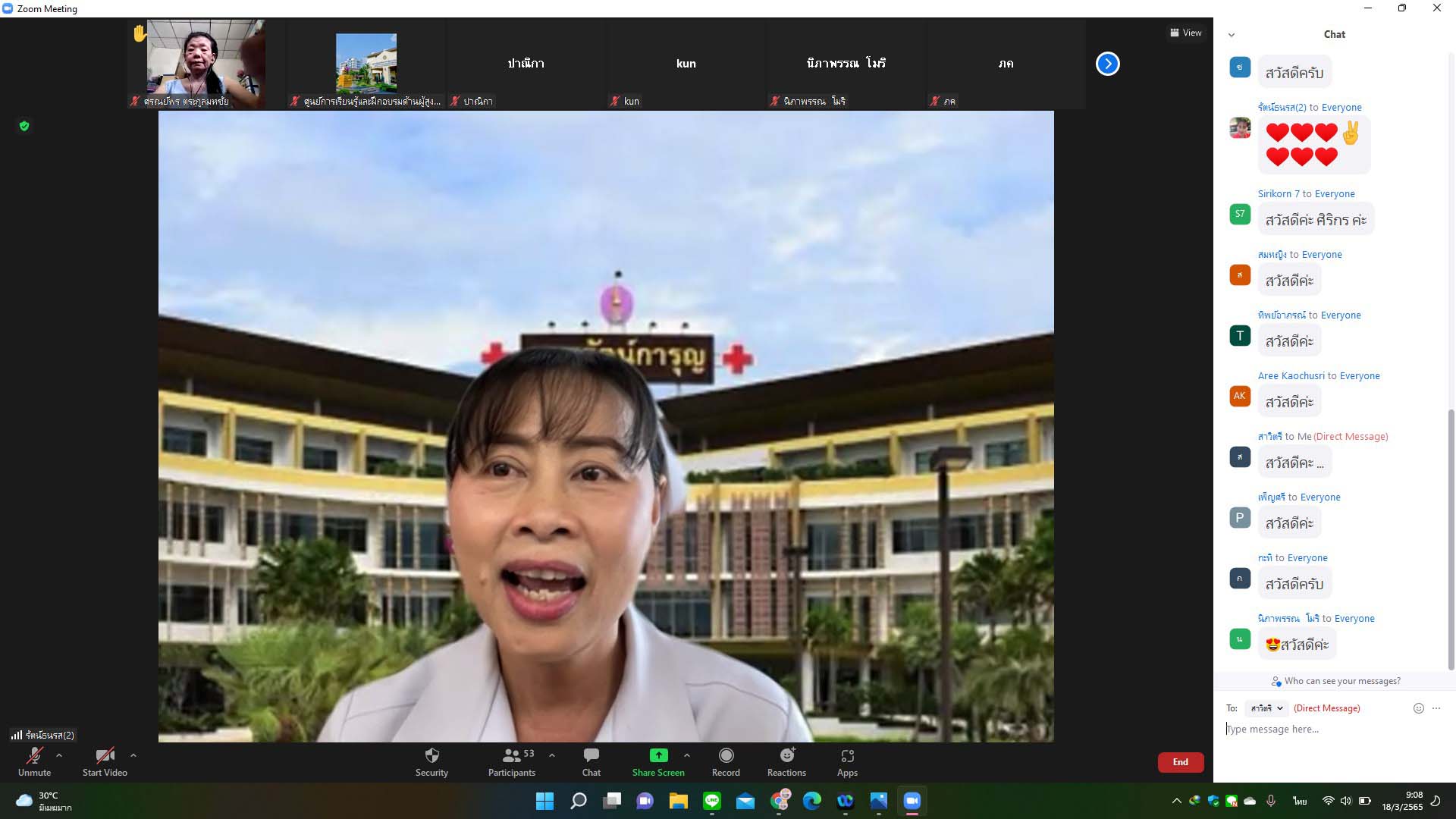Open audio options via the Unmute caret

tap(60, 755)
